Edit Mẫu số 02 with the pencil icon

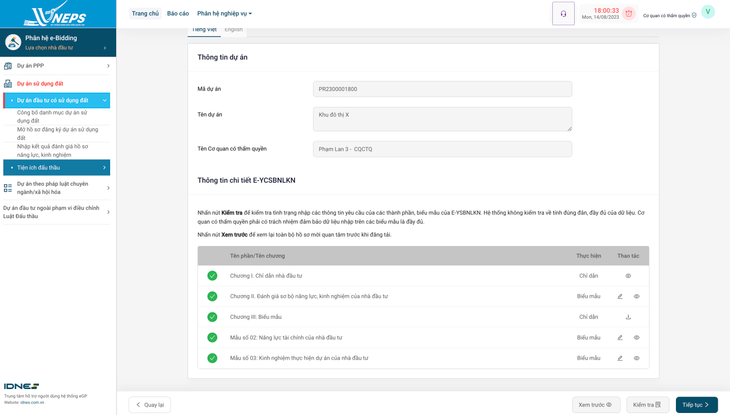620,337
